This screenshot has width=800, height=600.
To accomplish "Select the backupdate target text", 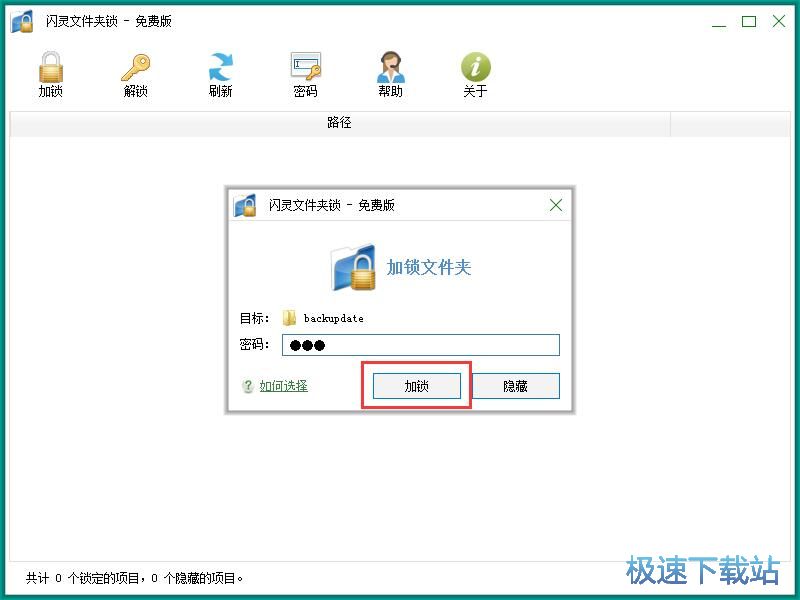I will (x=334, y=318).
